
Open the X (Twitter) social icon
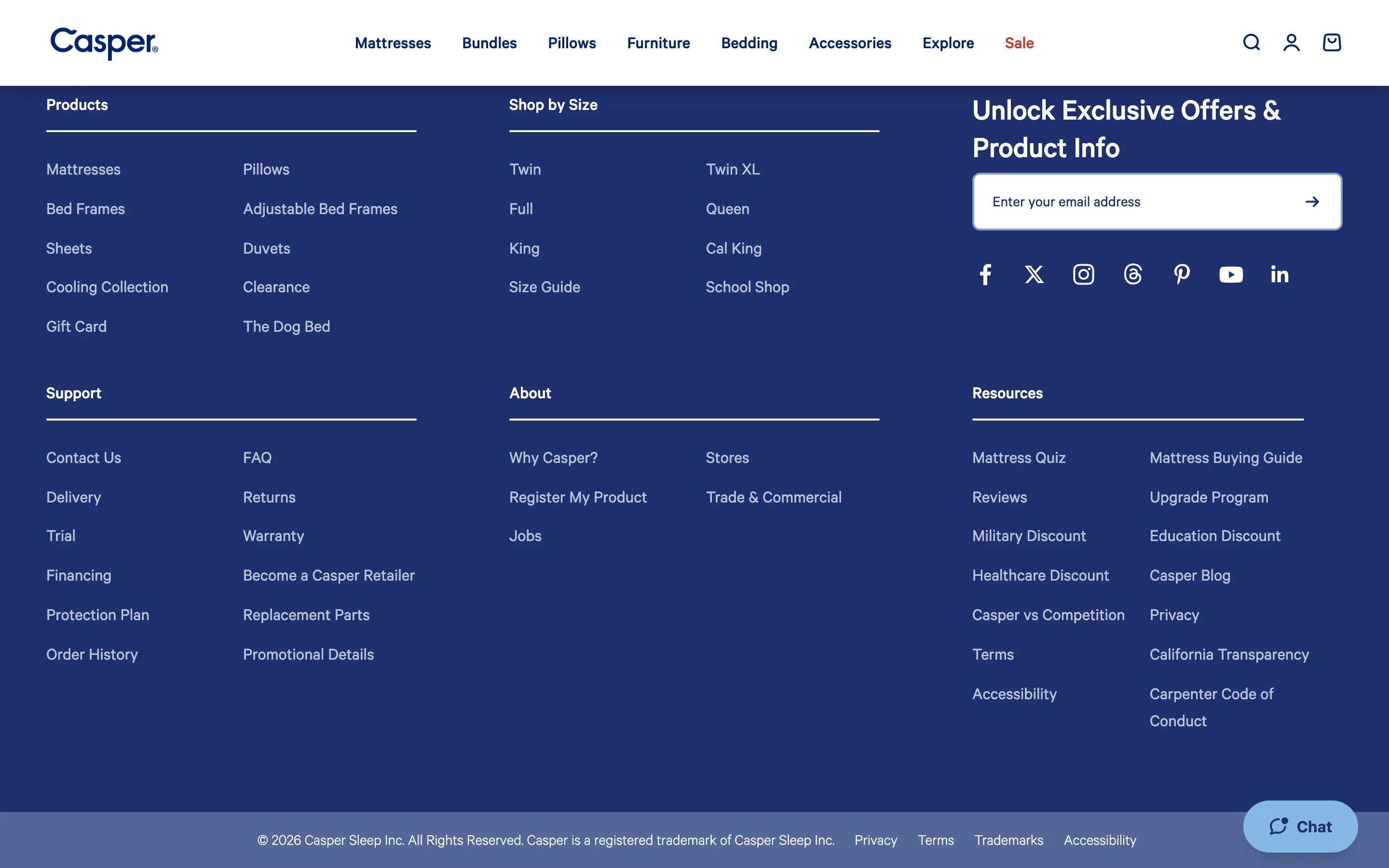pos(1035,274)
